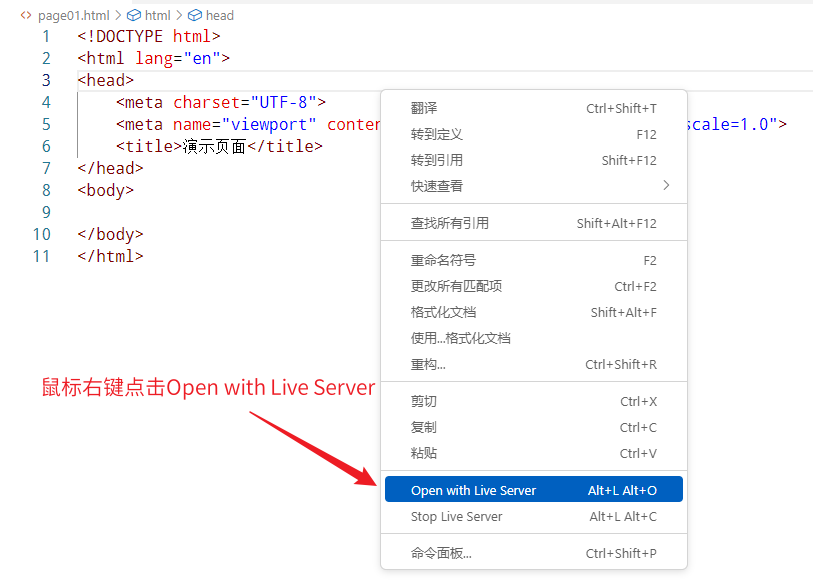
Task: Click the html element icon in breadcrumb
Action: pos(133,15)
